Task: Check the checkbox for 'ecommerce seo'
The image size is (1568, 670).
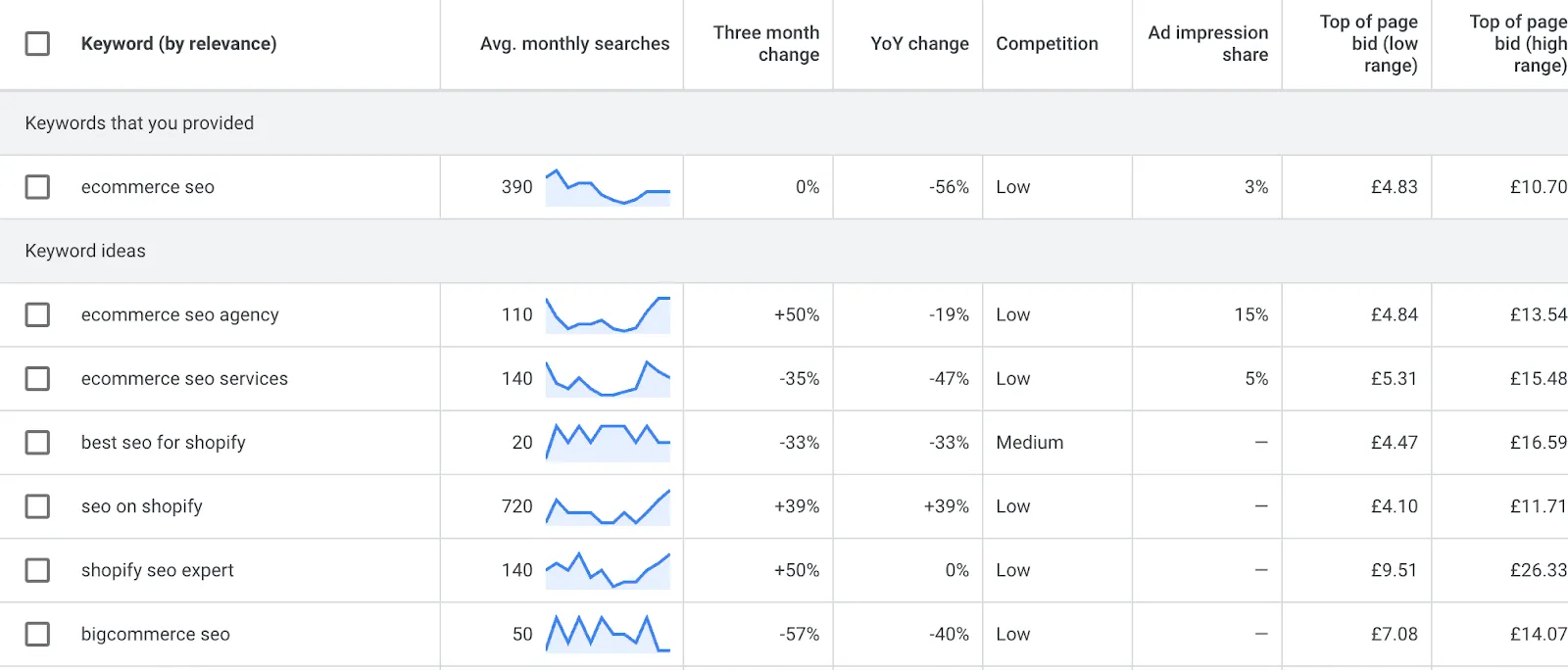Action: click(x=37, y=186)
